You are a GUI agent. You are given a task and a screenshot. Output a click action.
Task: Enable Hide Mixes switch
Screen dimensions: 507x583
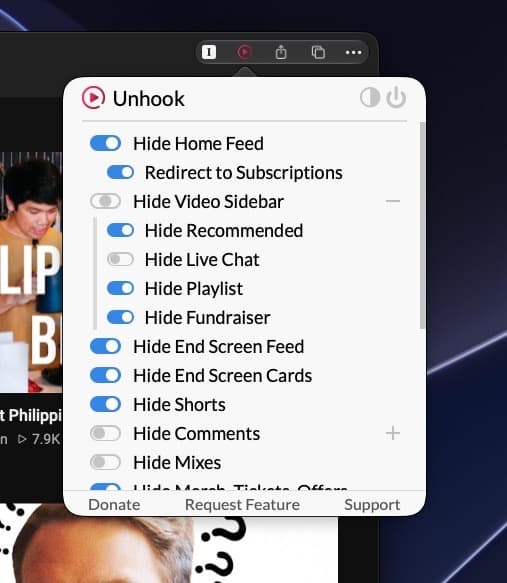coord(106,462)
